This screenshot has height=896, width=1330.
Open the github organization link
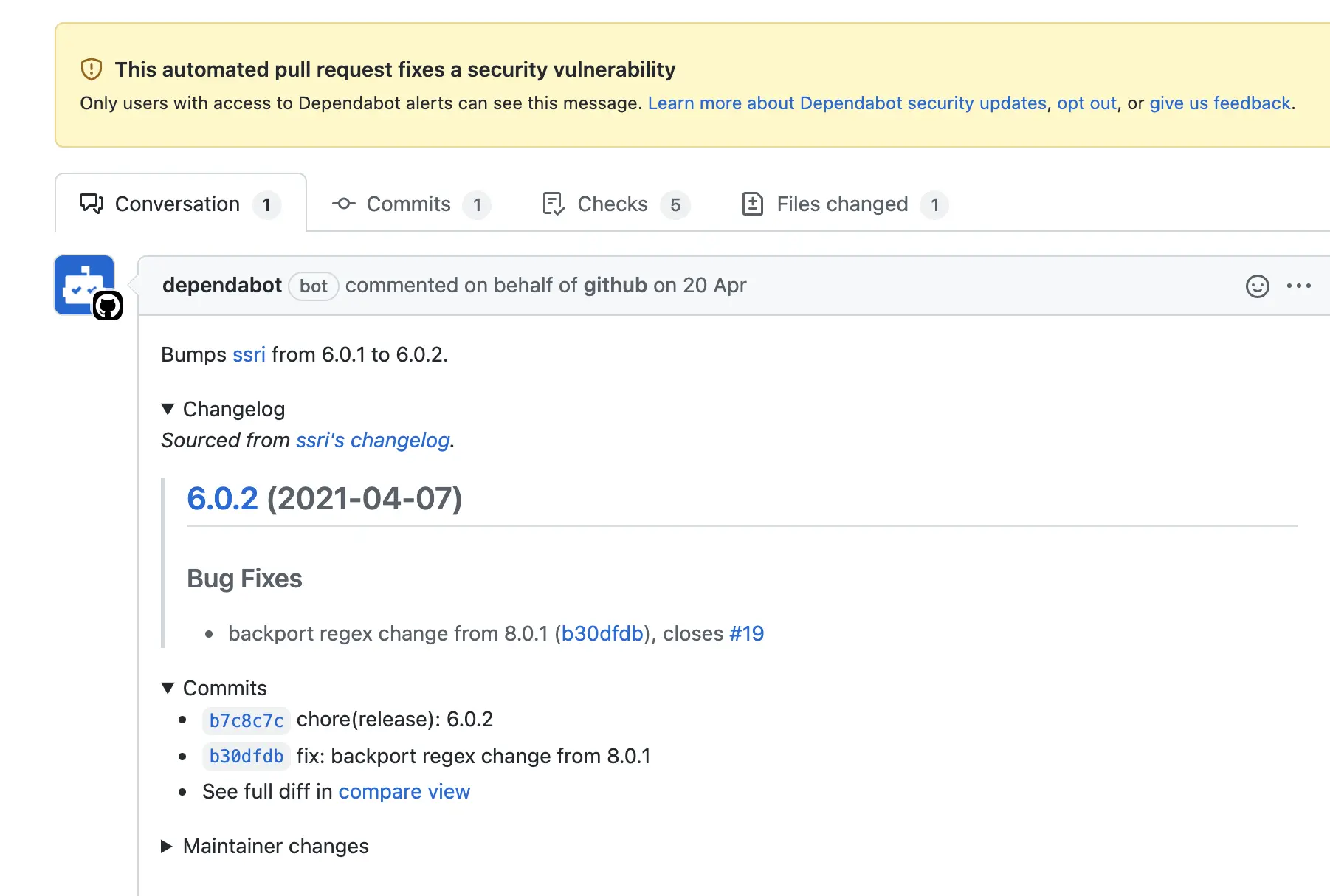[616, 286]
